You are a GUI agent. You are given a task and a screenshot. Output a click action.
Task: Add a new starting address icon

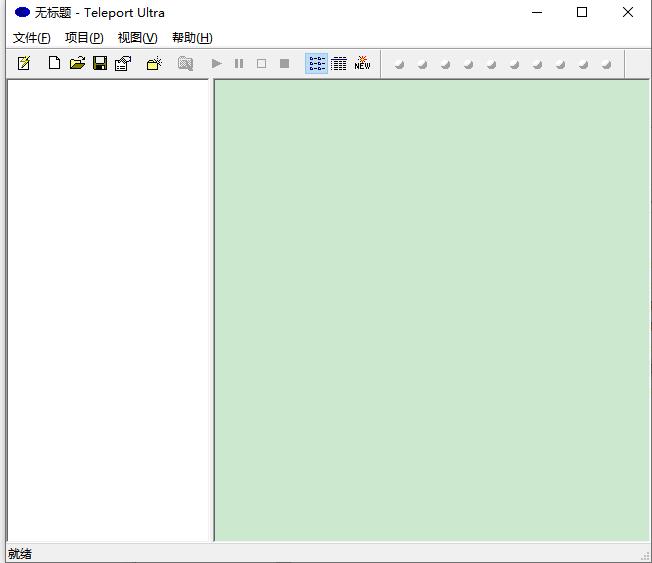click(x=154, y=63)
